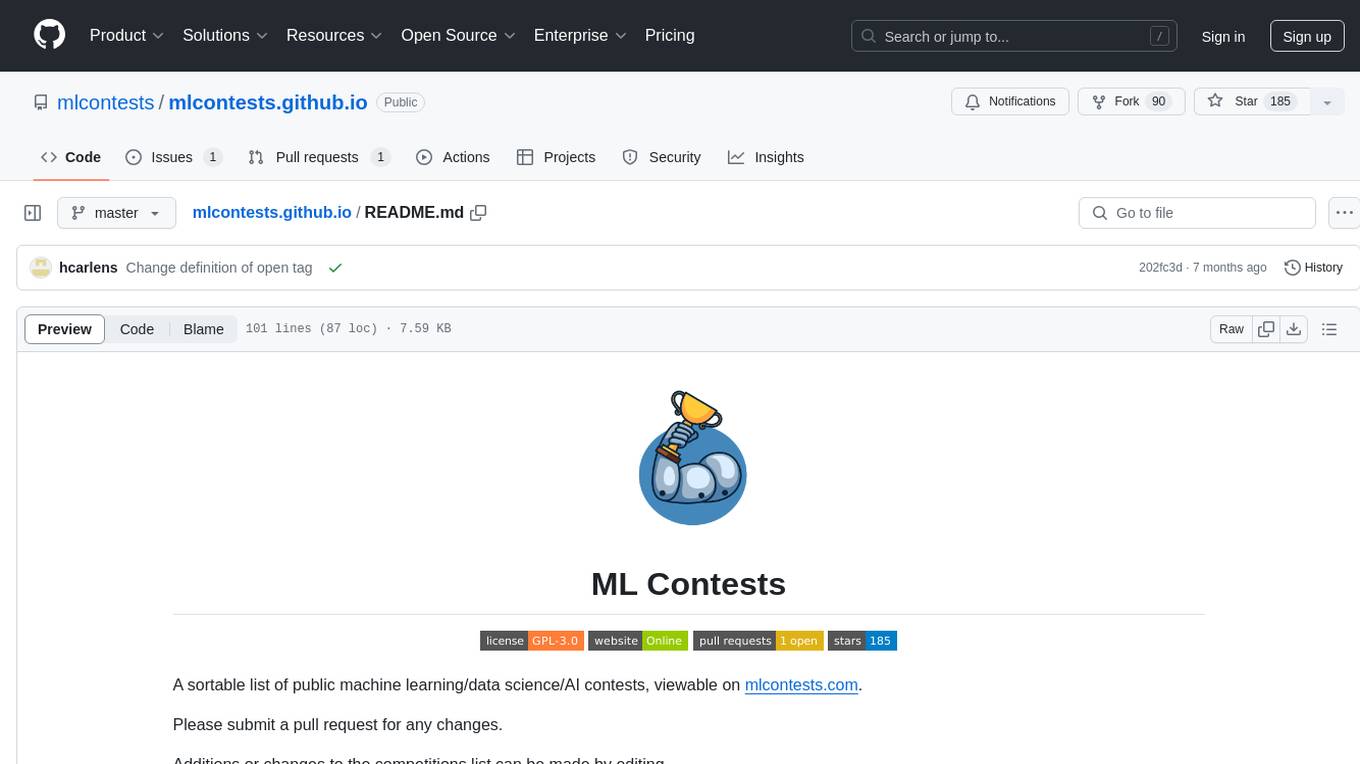1360x764 pixels.
Task: Switch to the Insights tab
Action: click(766, 157)
